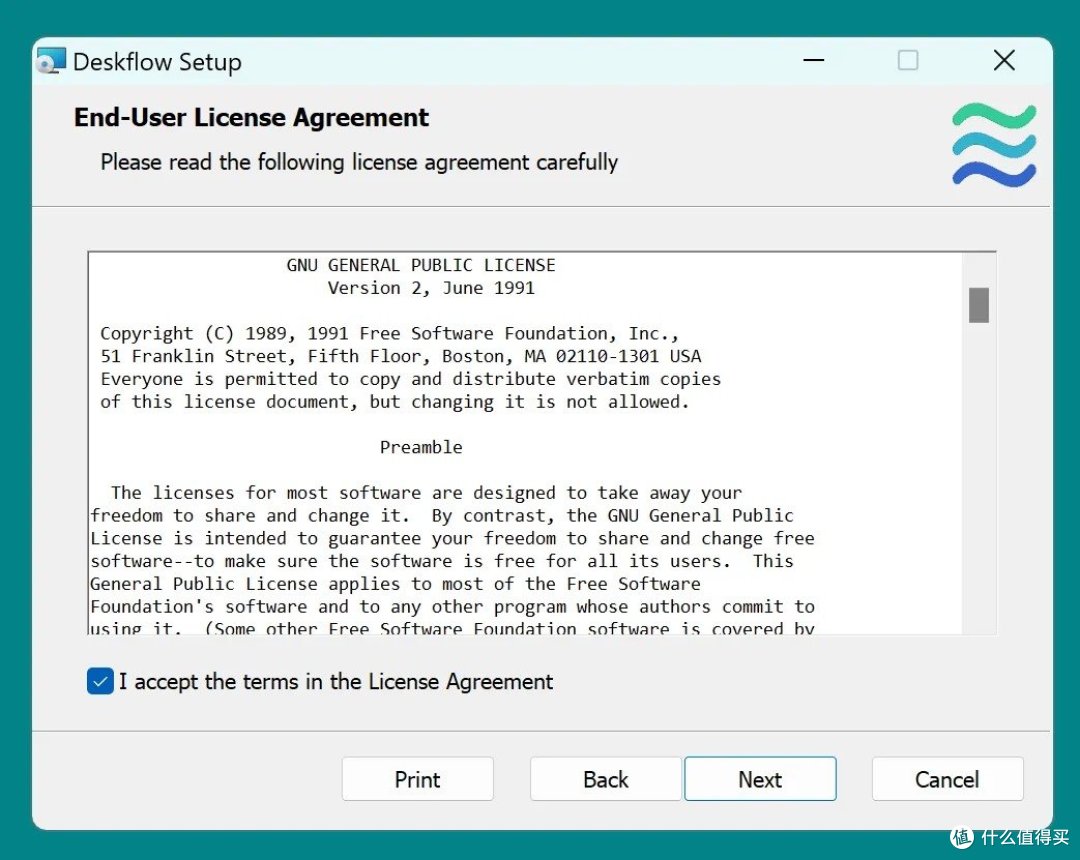This screenshot has height=860, width=1080.
Task: Click the 'License is intended to guarantee' line
Action: click(x=453, y=538)
